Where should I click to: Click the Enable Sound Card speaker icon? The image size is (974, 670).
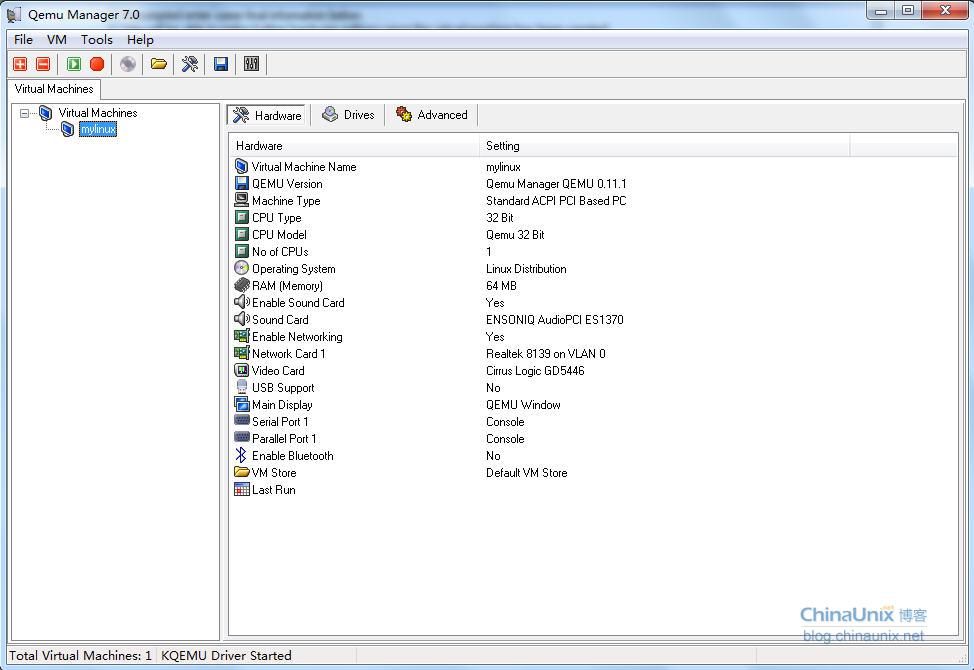point(242,302)
